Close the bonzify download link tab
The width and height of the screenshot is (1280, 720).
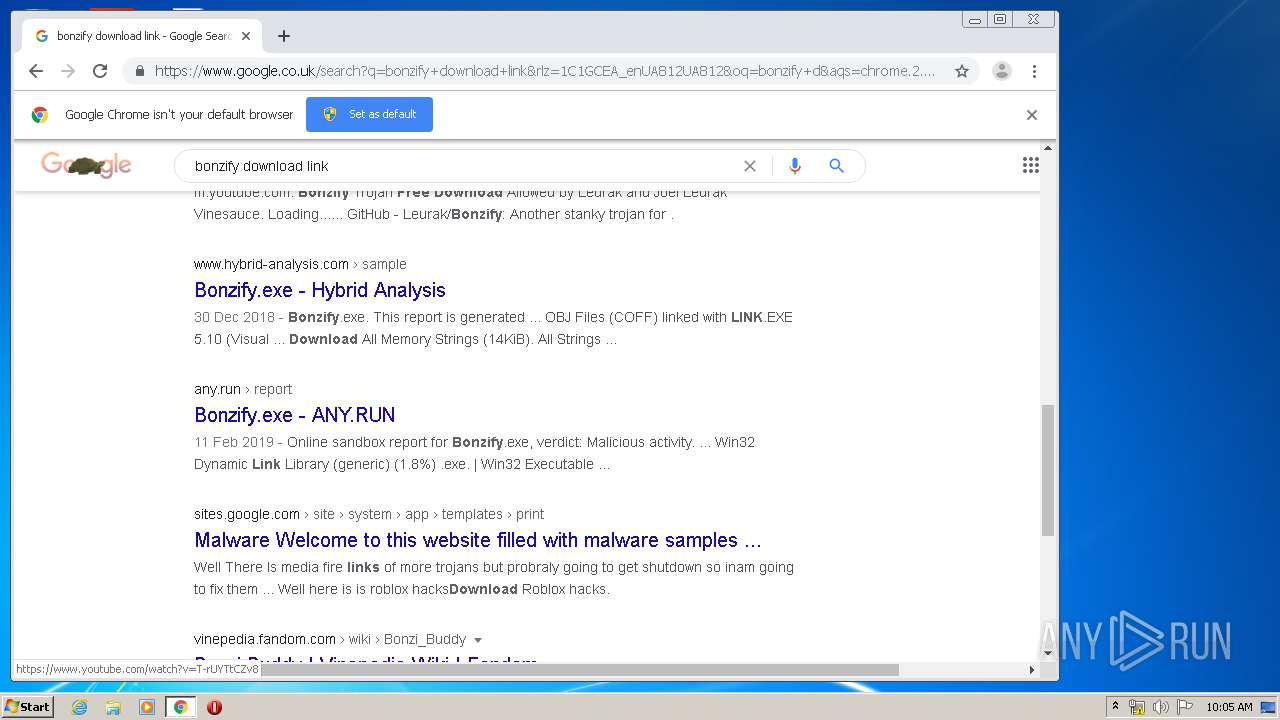246,36
